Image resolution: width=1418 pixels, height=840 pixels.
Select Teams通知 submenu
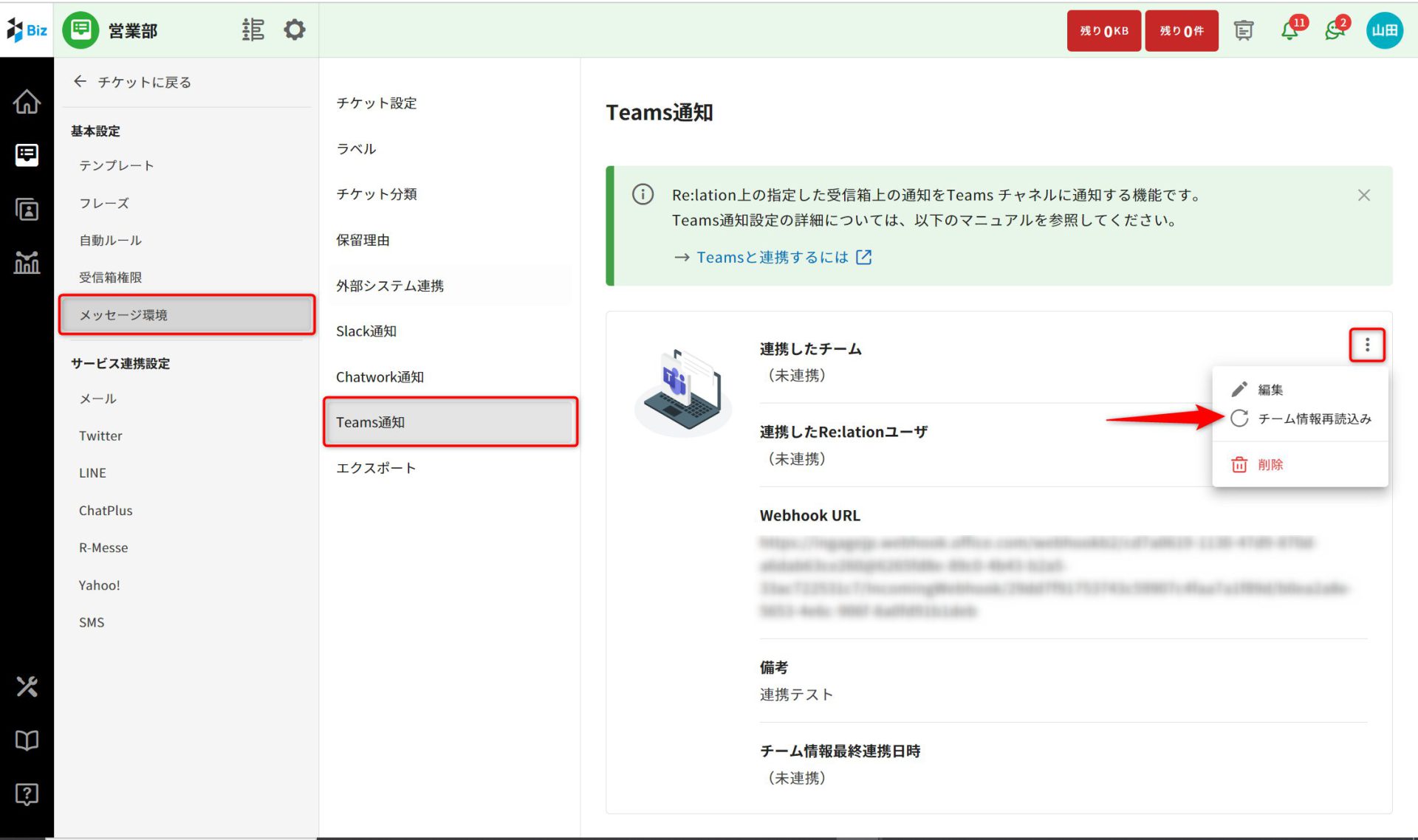click(451, 421)
